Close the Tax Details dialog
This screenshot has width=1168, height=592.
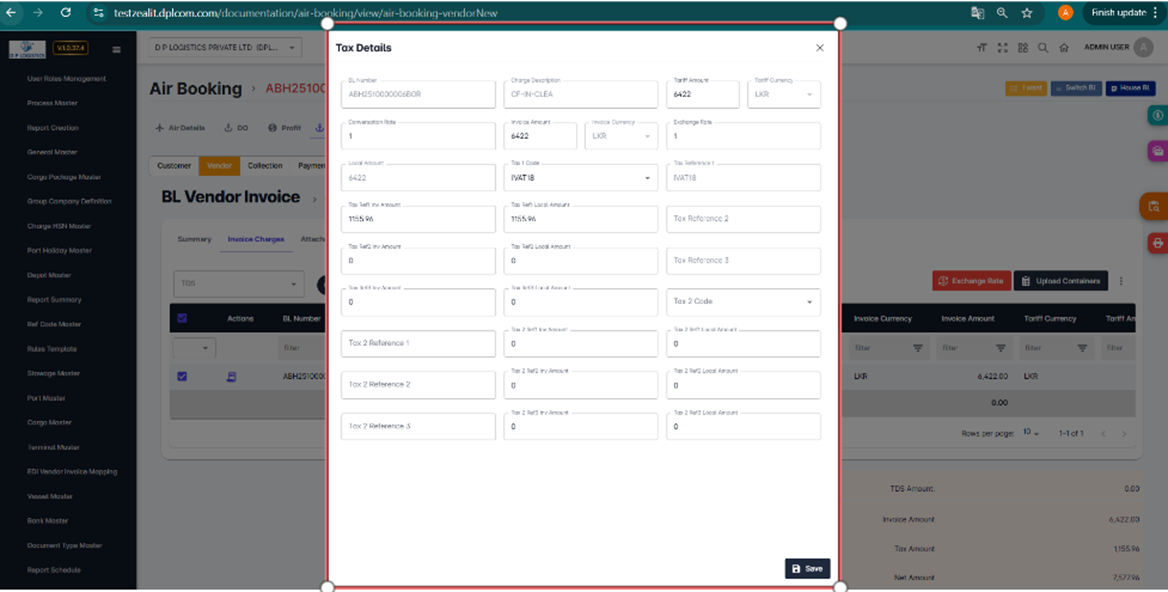coord(820,48)
